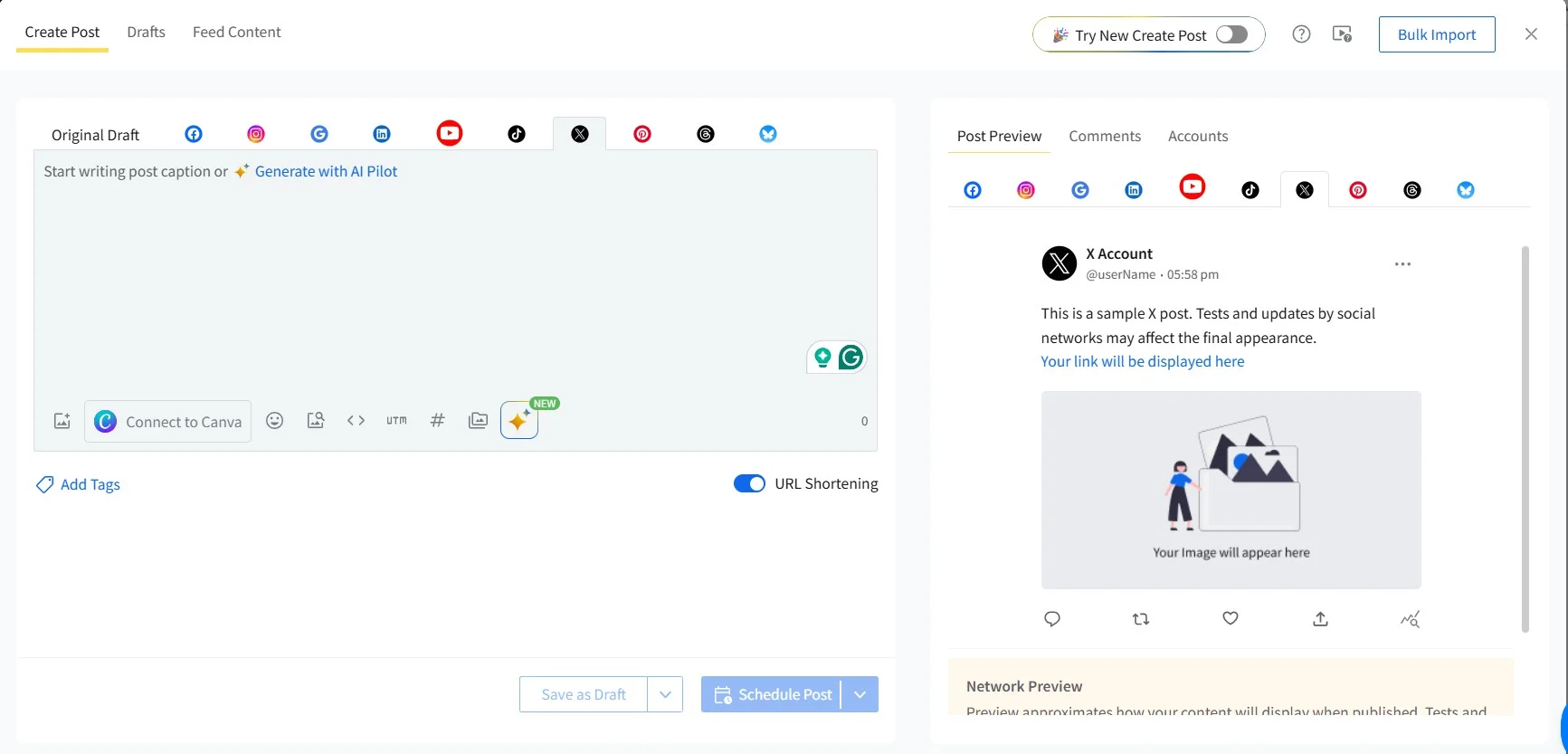Click the 'Your link will be displayed here' link

(1143, 361)
